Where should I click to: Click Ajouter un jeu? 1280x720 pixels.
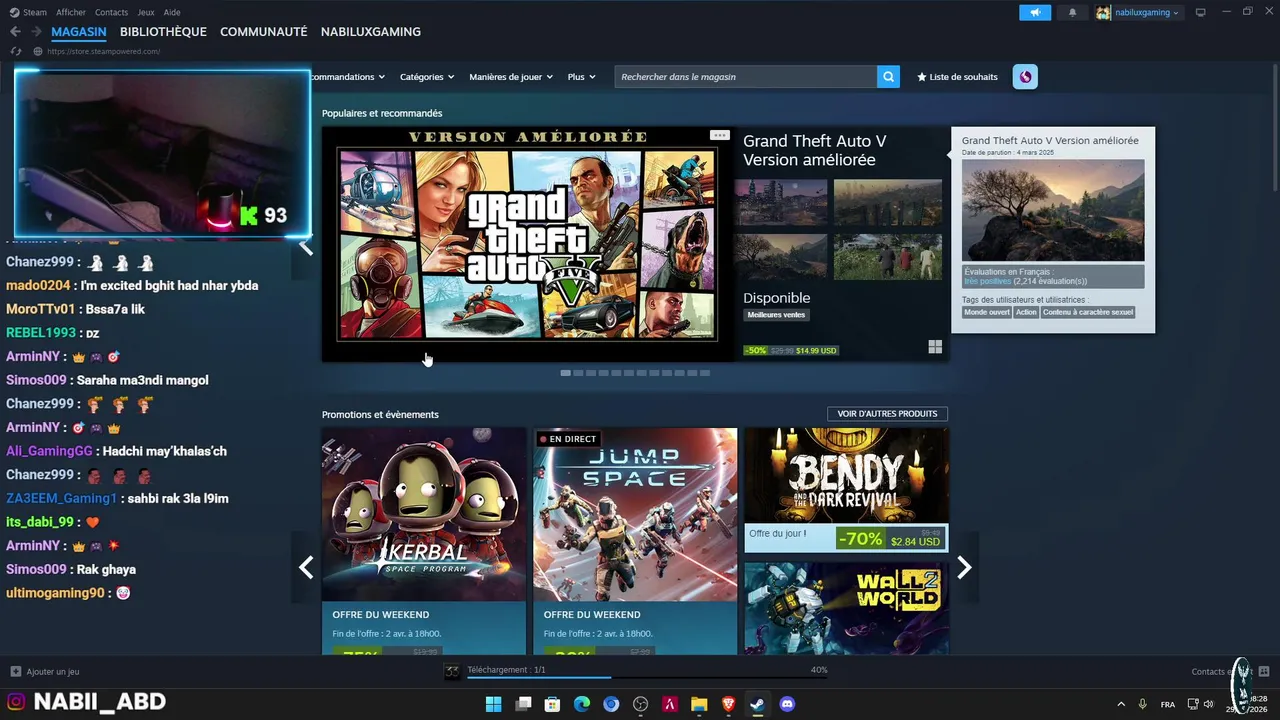click(x=53, y=672)
